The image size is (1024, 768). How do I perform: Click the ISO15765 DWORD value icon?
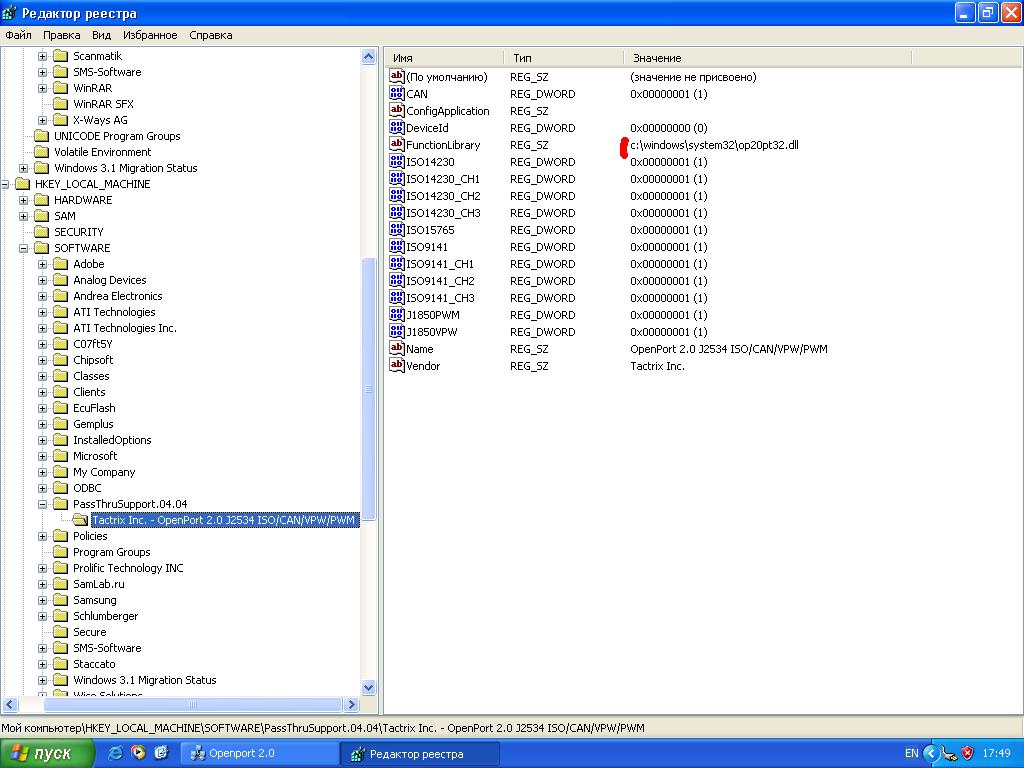tap(396, 229)
